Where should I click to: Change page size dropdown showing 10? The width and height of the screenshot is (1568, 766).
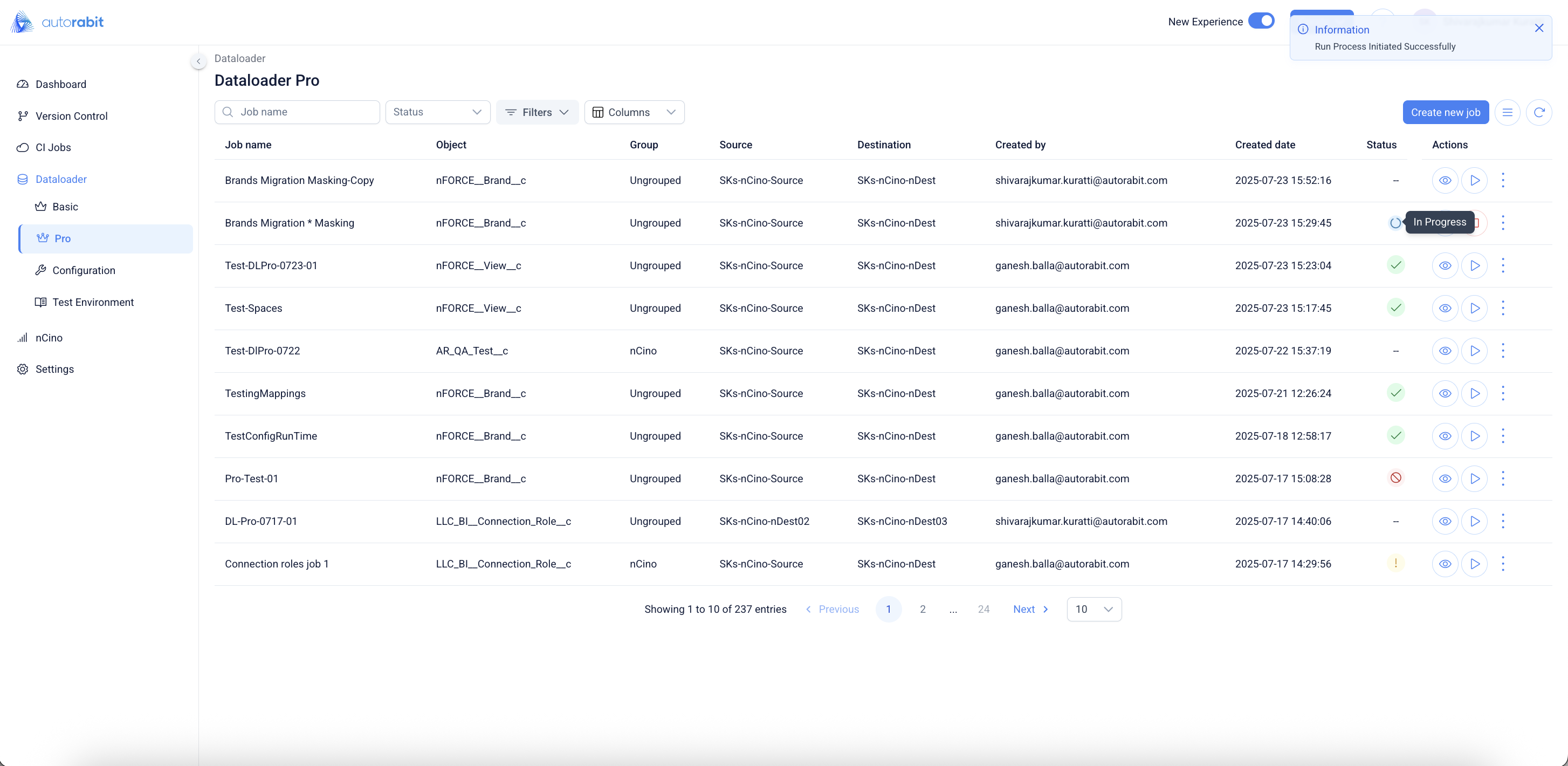[1094, 609]
